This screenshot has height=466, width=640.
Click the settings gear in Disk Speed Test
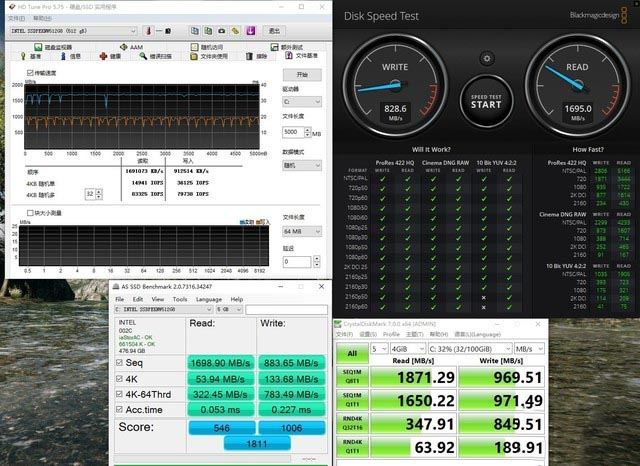(487, 58)
